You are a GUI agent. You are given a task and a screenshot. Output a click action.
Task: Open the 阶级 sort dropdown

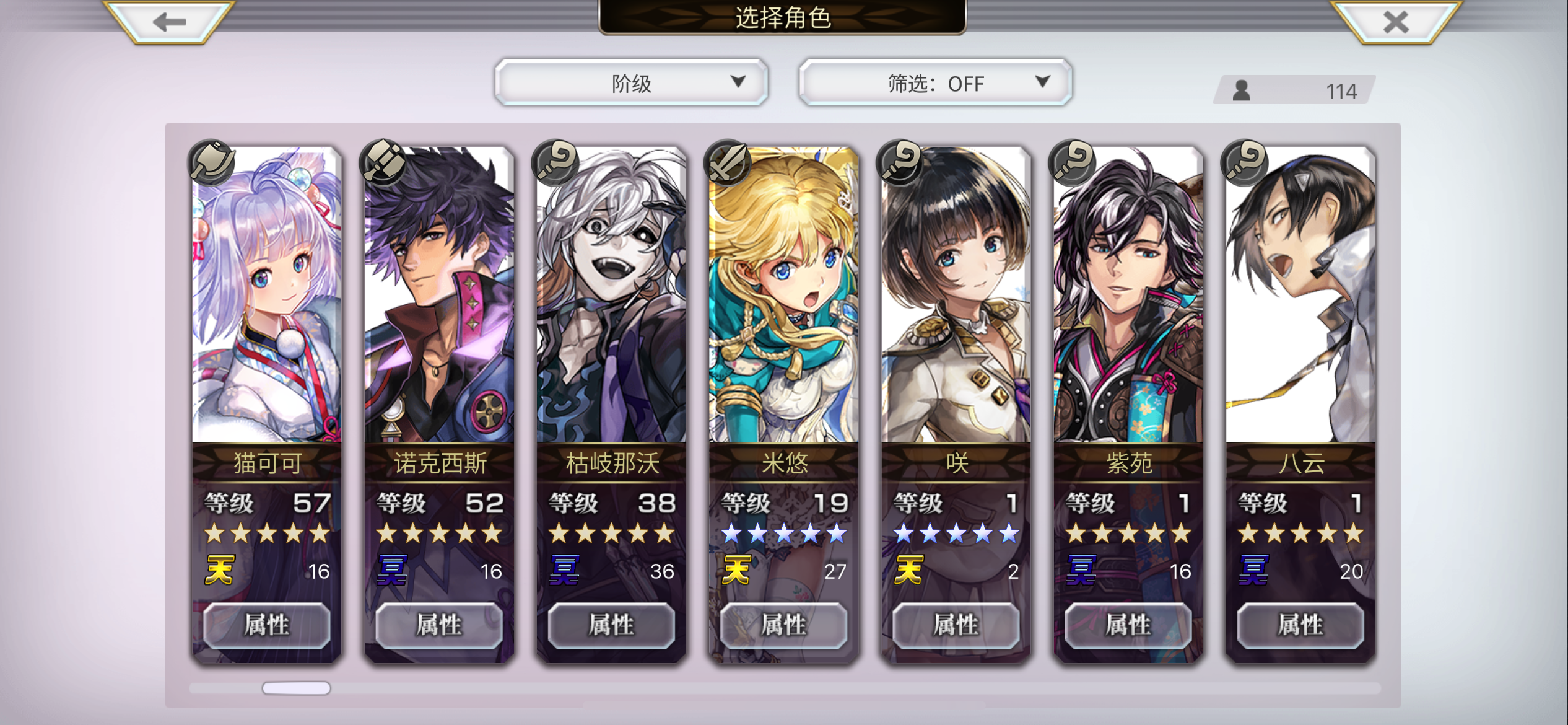click(x=631, y=82)
